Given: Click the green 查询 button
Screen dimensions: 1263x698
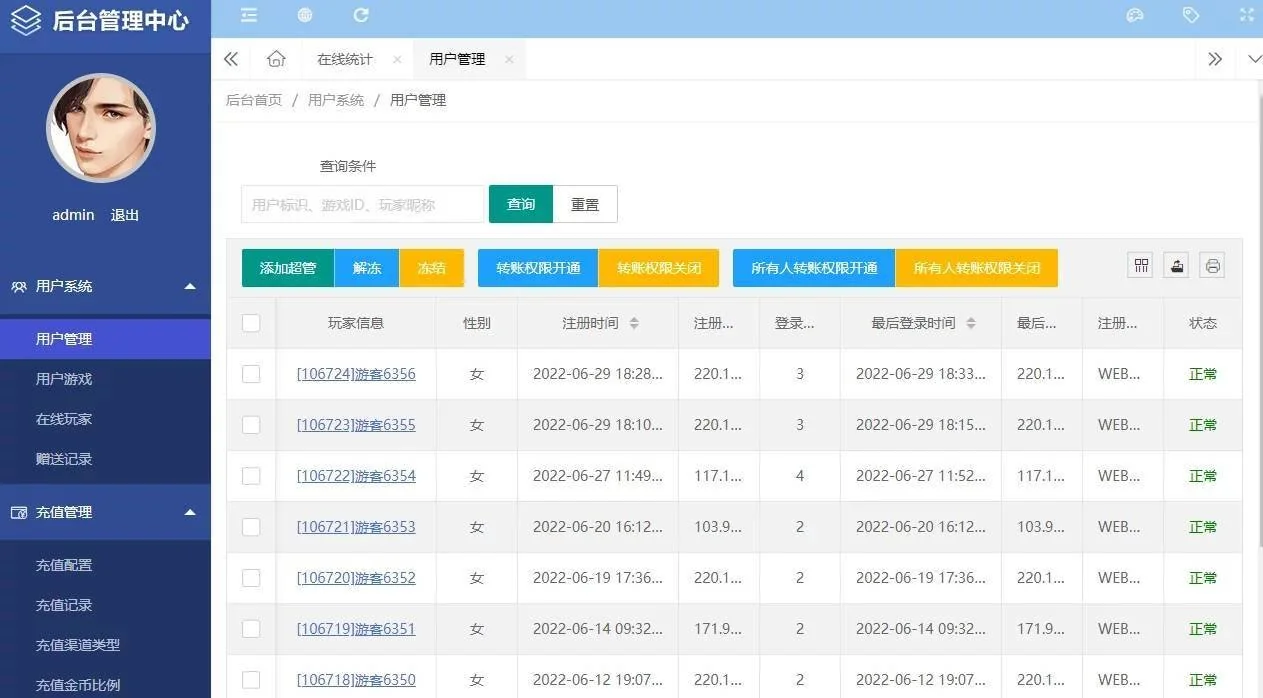Looking at the screenshot, I should point(520,204).
